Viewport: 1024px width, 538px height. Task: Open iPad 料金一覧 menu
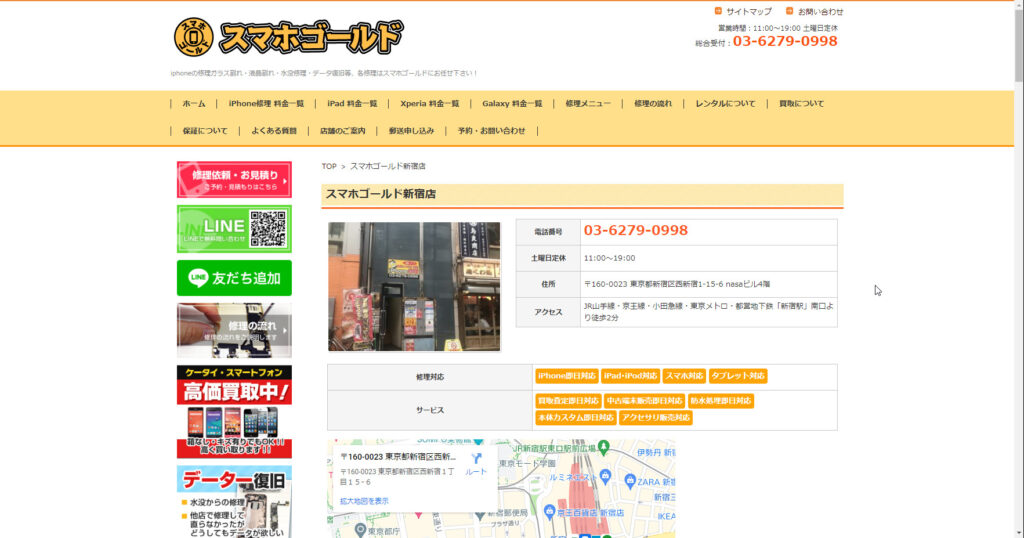click(x=352, y=104)
